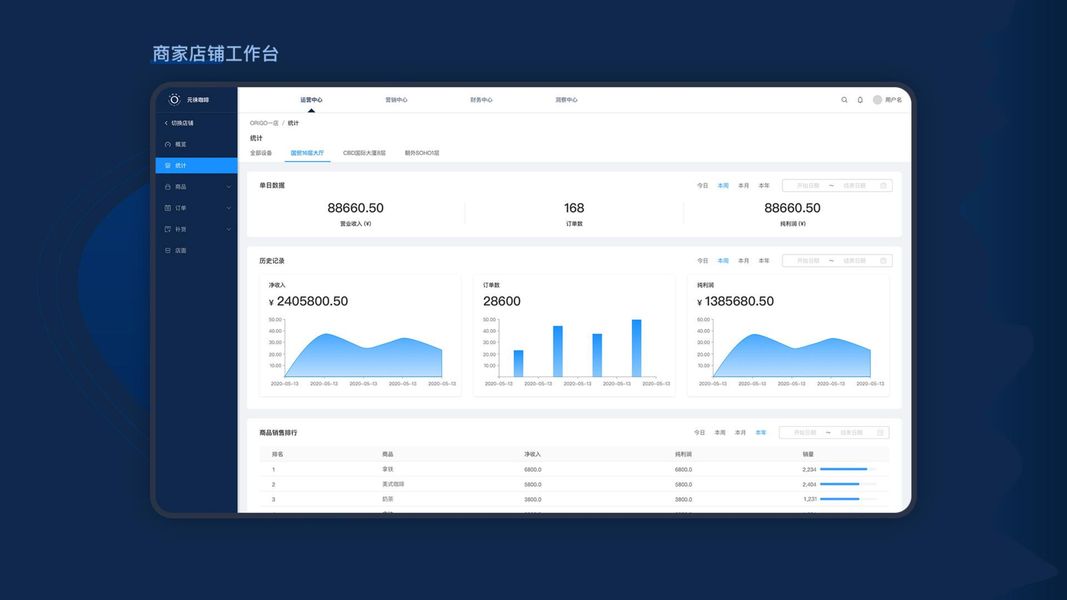Image resolution: width=1067 pixels, height=600 pixels.
Task: Open search via magnifier icon
Action: (x=844, y=100)
